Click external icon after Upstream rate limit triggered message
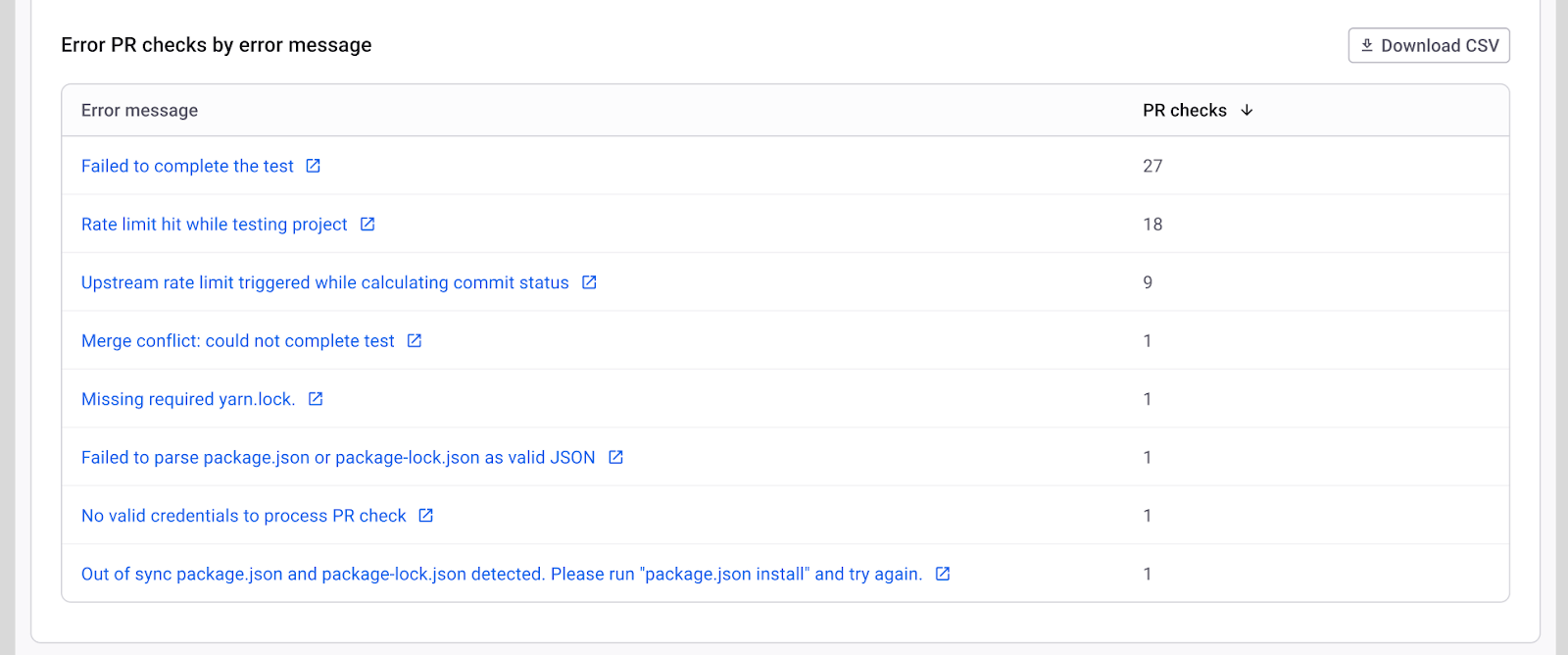The height and width of the screenshot is (655, 1568). [x=589, y=282]
